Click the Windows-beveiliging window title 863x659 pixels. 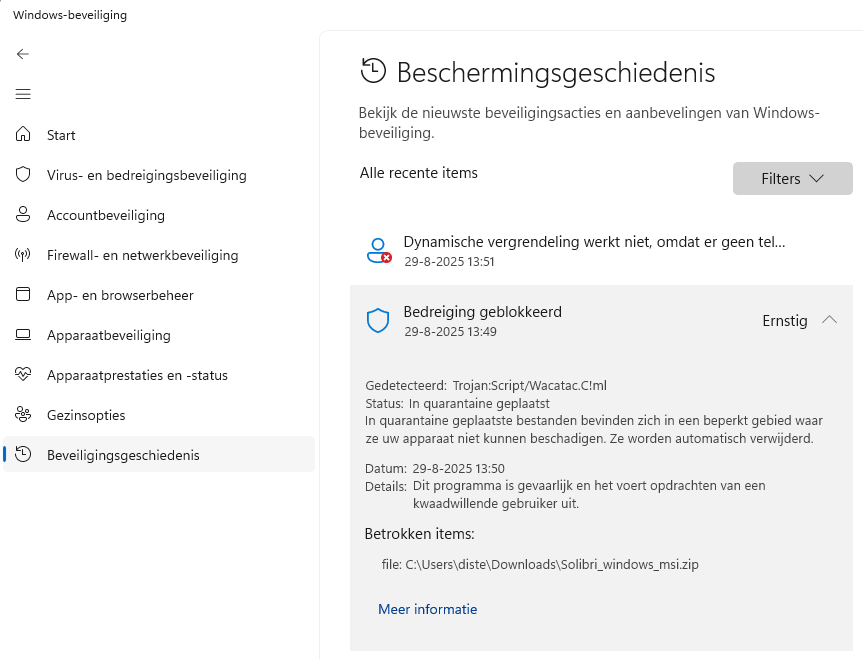click(x=70, y=15)
